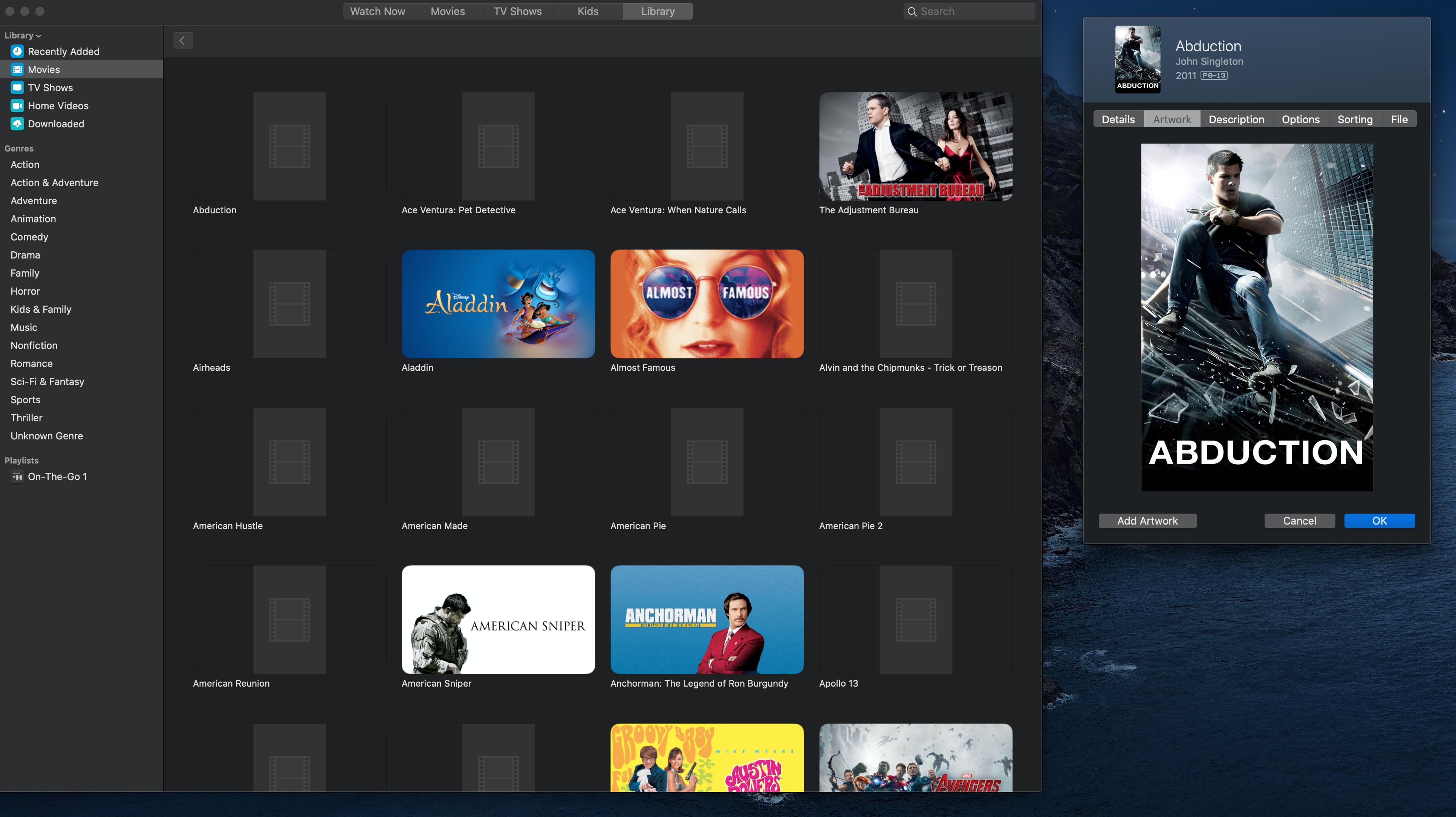Switch to the Movies top tab

(x=448, y=11)
